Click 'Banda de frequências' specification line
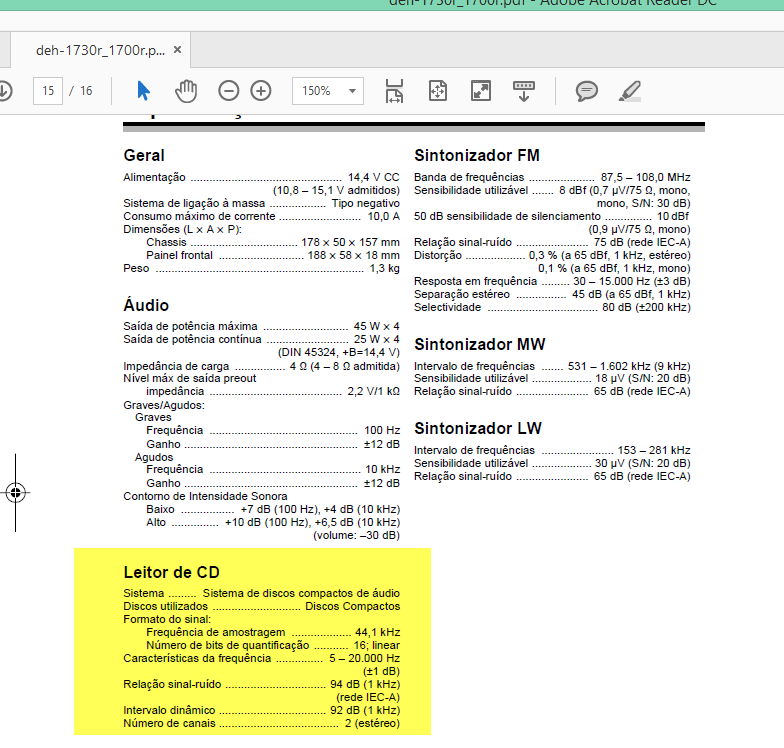Image resolution: width=784 pixels, height=748 pixels. (x=552, y=178)
